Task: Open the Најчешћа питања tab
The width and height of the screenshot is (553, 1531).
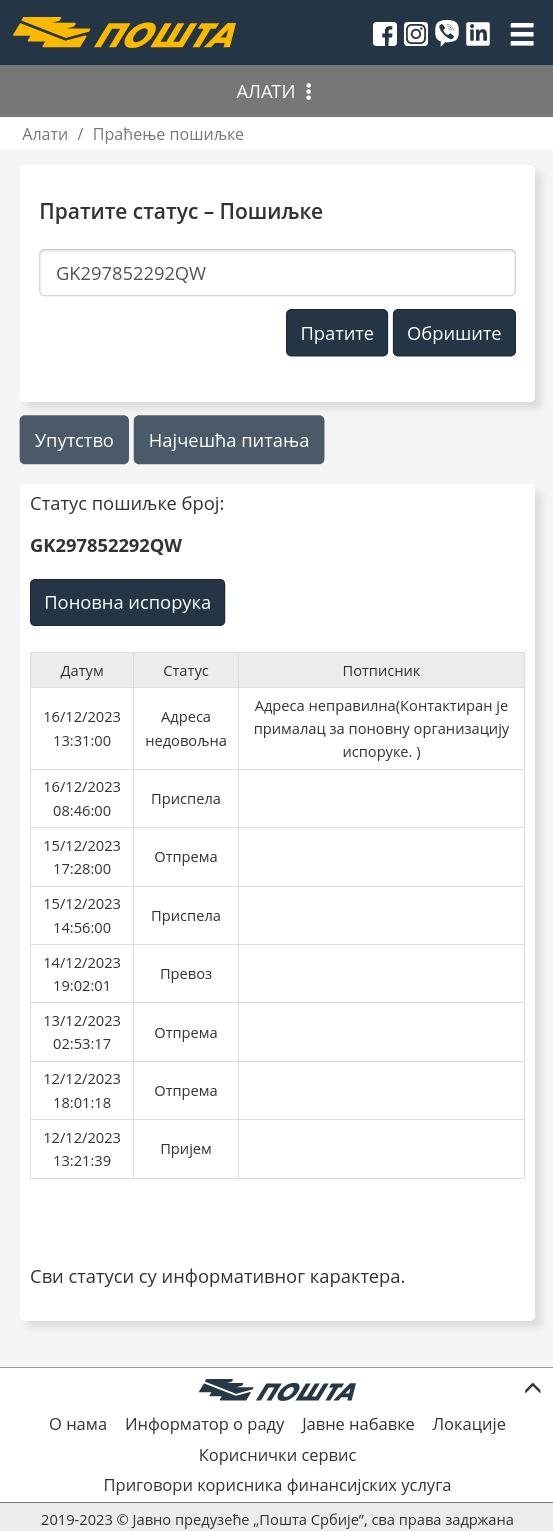Action: (x=229, y=440)
